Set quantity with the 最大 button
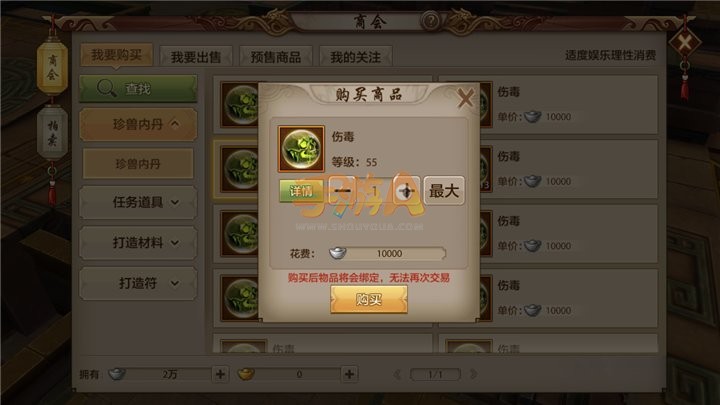 click(x=444, y=191)
